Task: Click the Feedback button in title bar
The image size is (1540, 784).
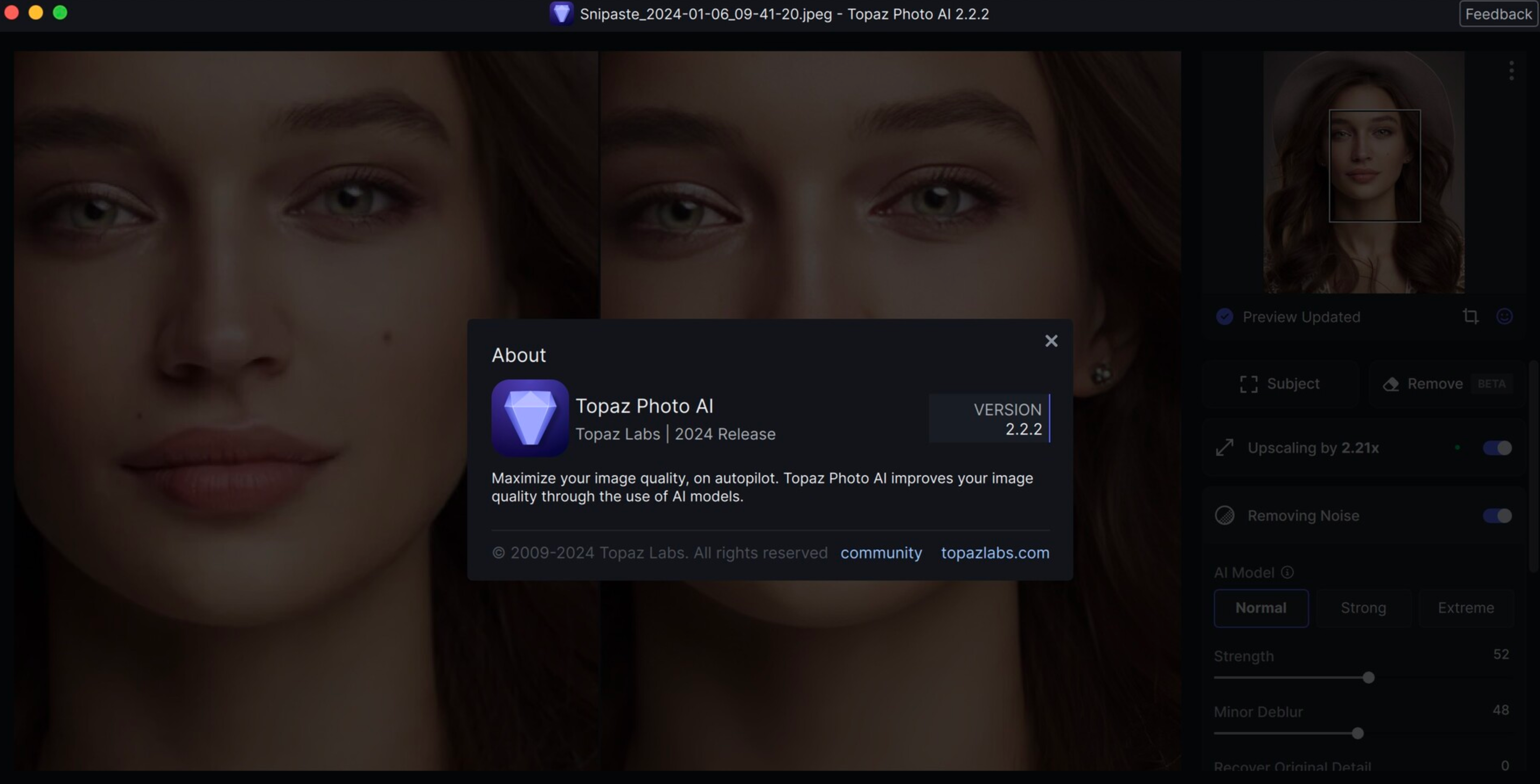Action: 1498,14
